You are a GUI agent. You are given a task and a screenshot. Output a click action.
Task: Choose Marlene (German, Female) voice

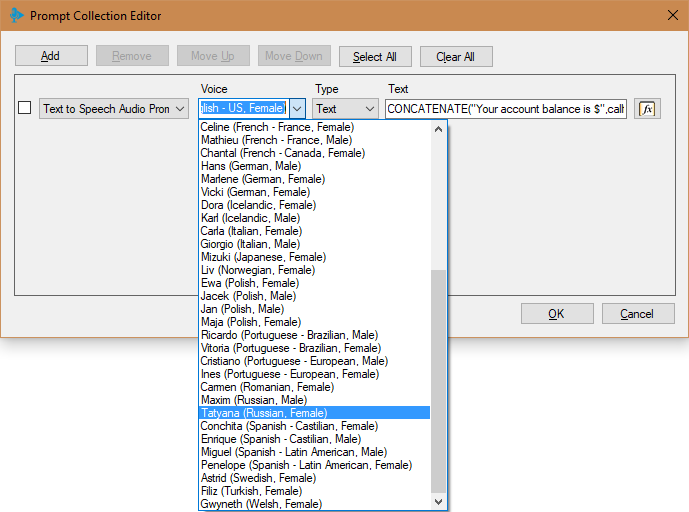[x=315, y=179]
